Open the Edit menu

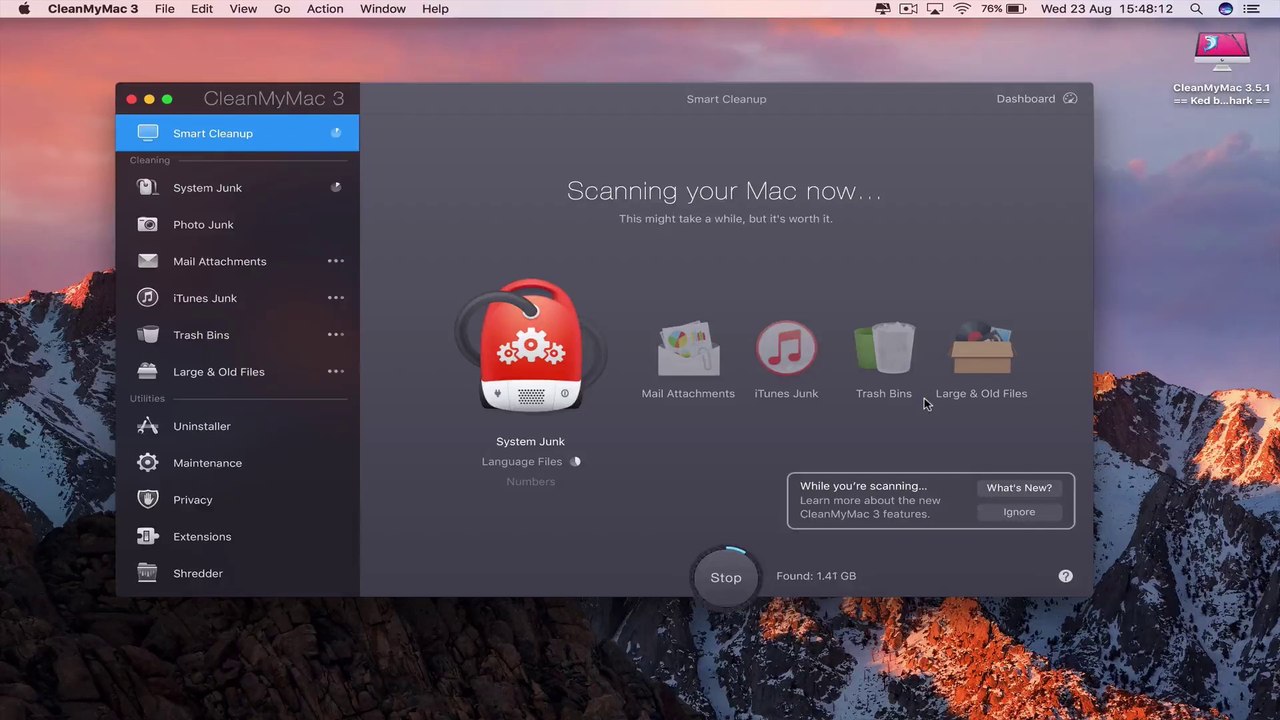point(202,9)
